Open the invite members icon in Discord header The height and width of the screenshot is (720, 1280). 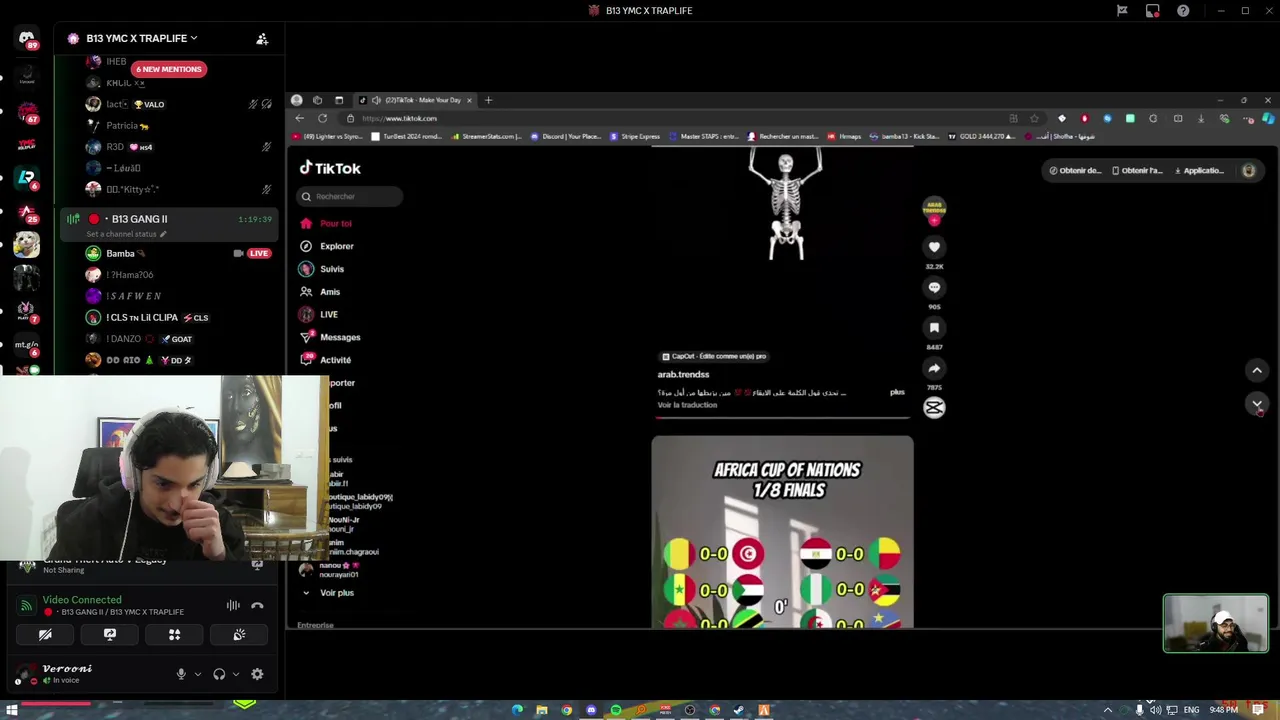click(x=262, y=39)
